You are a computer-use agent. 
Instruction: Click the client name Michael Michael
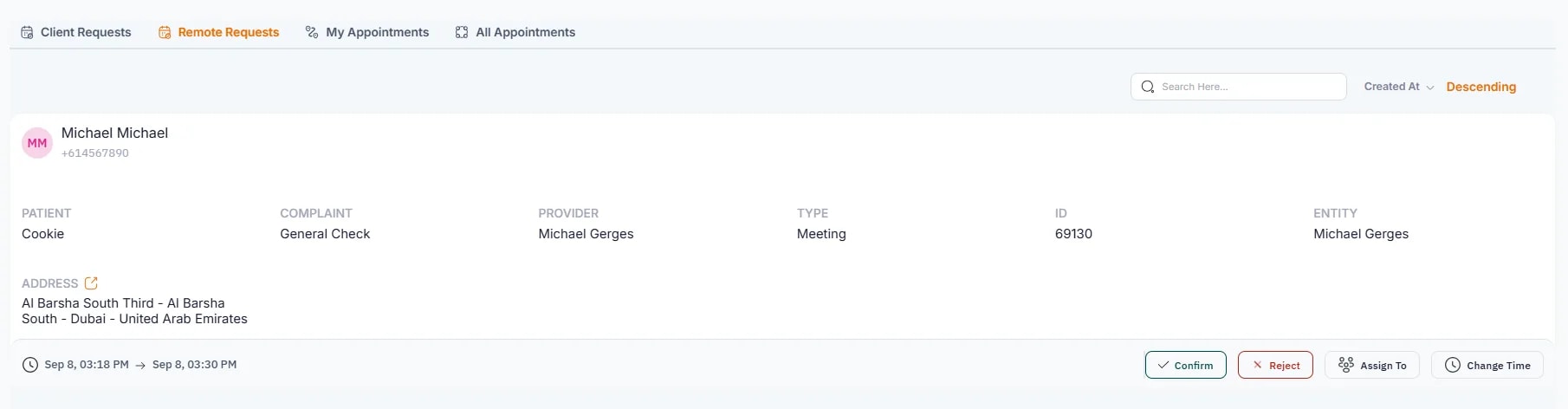coord(114,133)
